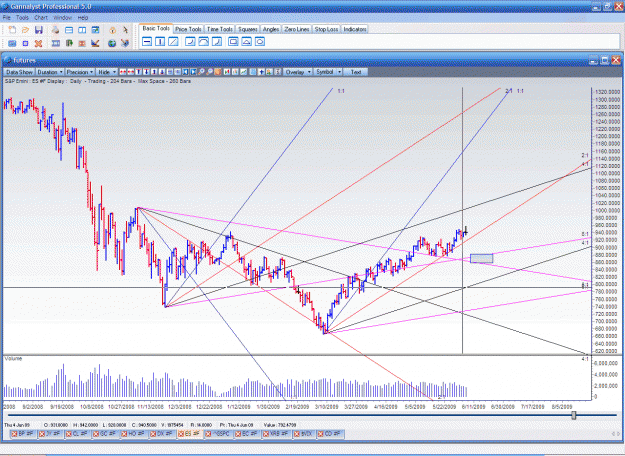625x456 pixels.
Task: Click the blue T text icon
Action: [138, 72]
